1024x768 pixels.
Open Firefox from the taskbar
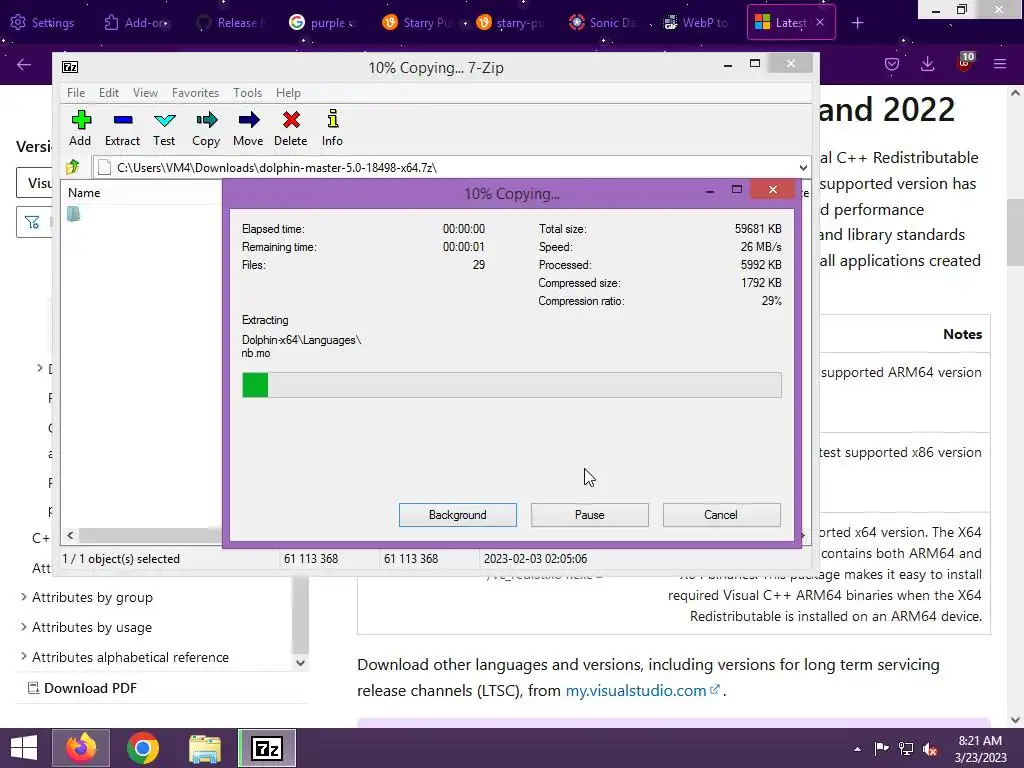[x=81, y=748]
